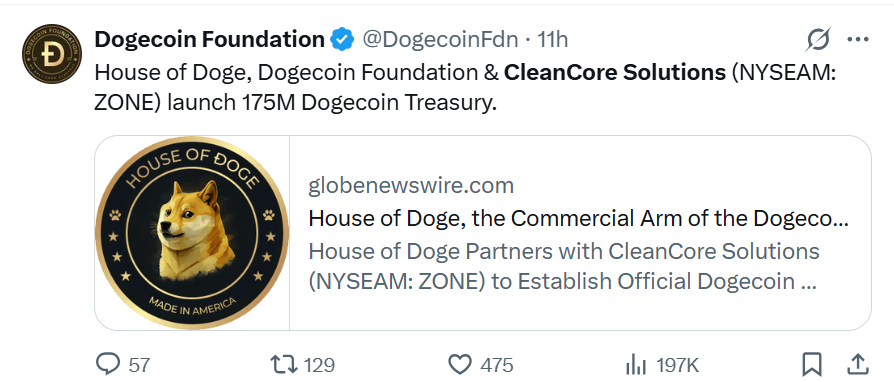Screen dimensions: 894x382
Task: Click the CleanCore Solutions bold mention
Action: pyautogui.click(x=615, y=72)
